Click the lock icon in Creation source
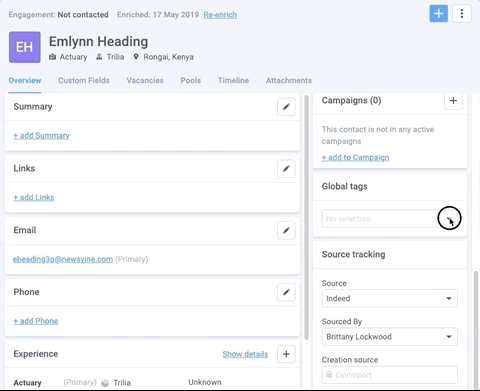Viewport: 480px width, 391px height. [329, 375]
